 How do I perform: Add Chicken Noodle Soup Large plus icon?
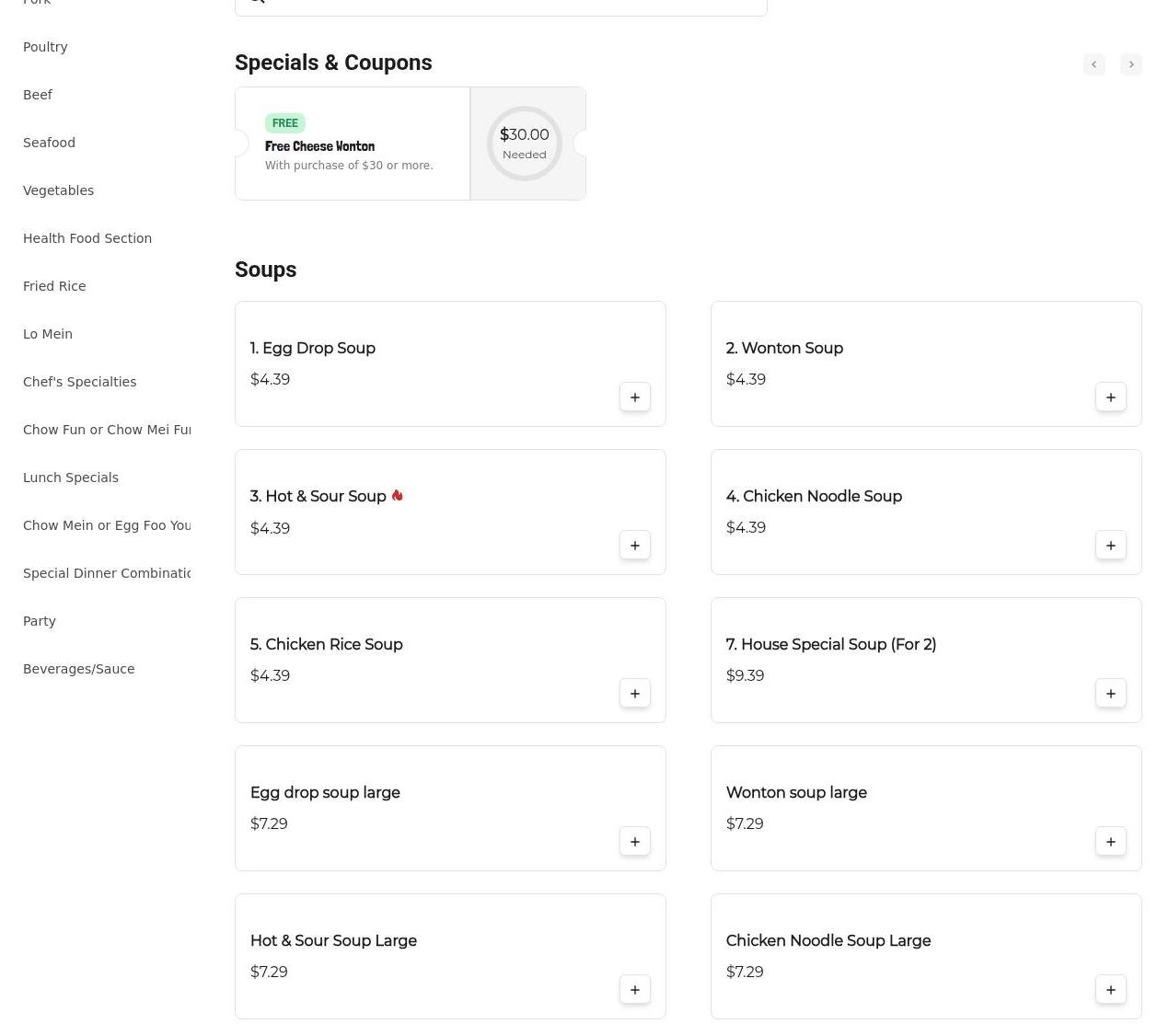[1111, 990]
